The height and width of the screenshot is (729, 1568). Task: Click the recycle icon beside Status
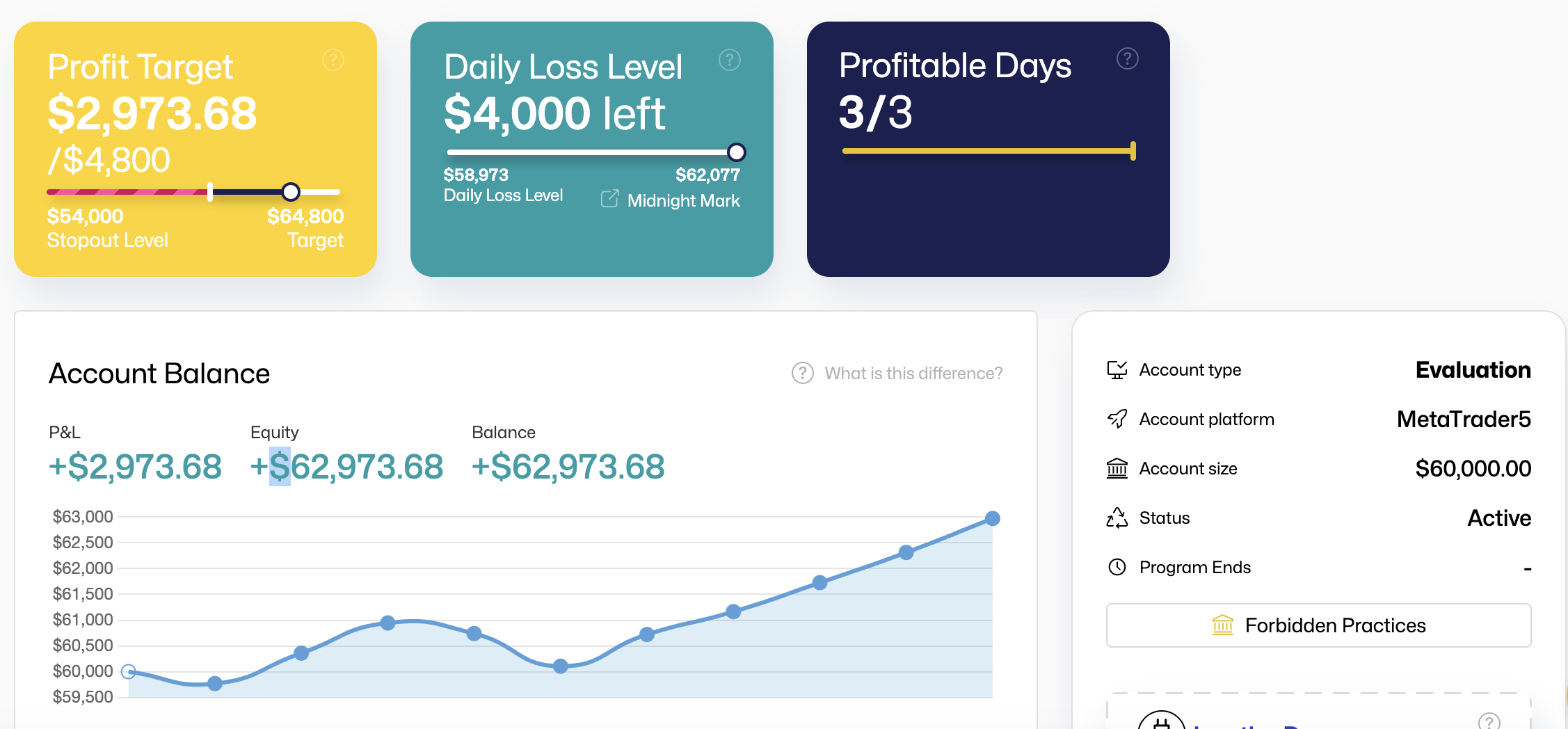(x=1117, y=518)
